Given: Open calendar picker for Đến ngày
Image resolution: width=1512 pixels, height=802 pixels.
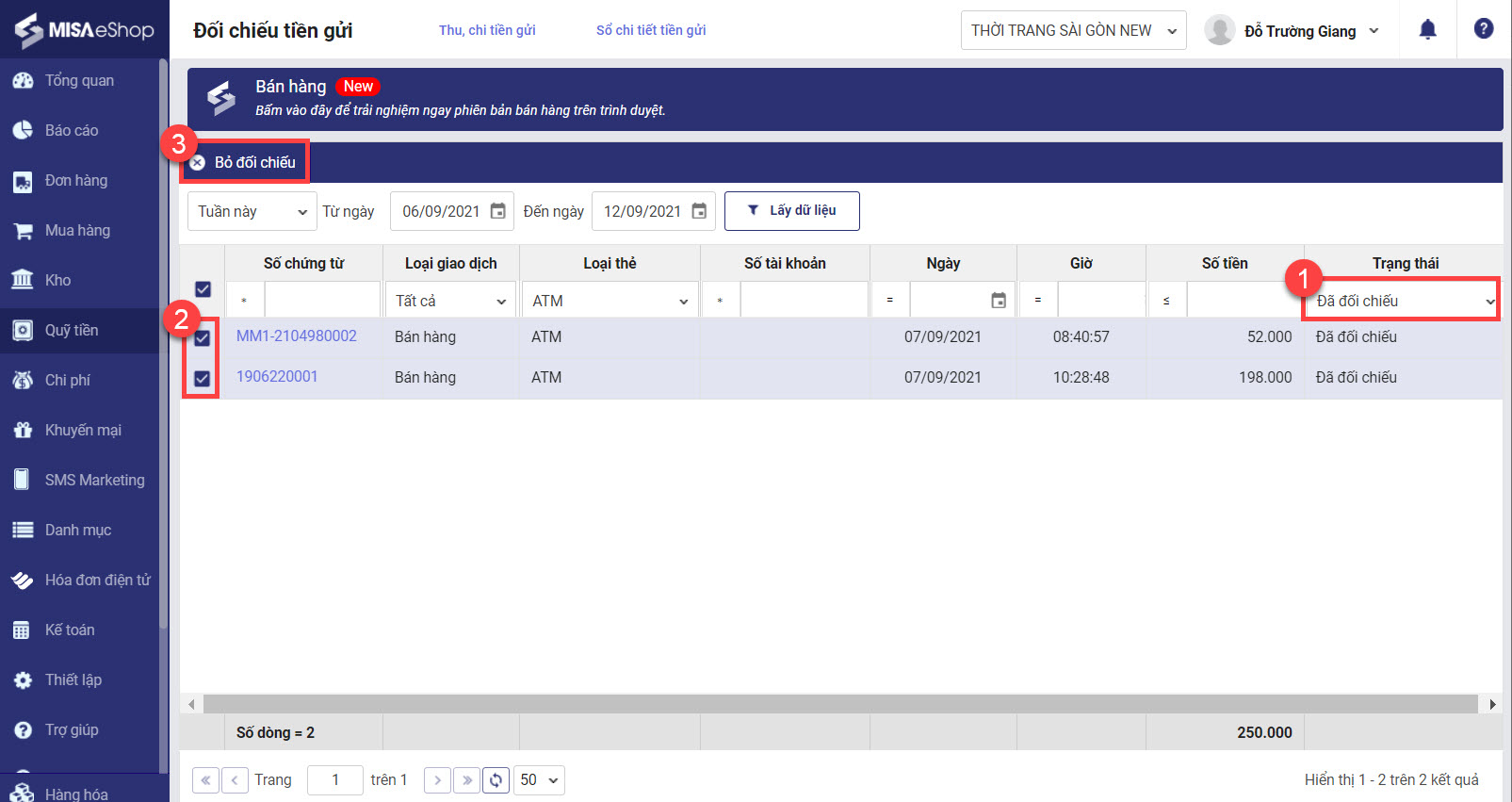Looking at the screenshot, I should point(699,211).
